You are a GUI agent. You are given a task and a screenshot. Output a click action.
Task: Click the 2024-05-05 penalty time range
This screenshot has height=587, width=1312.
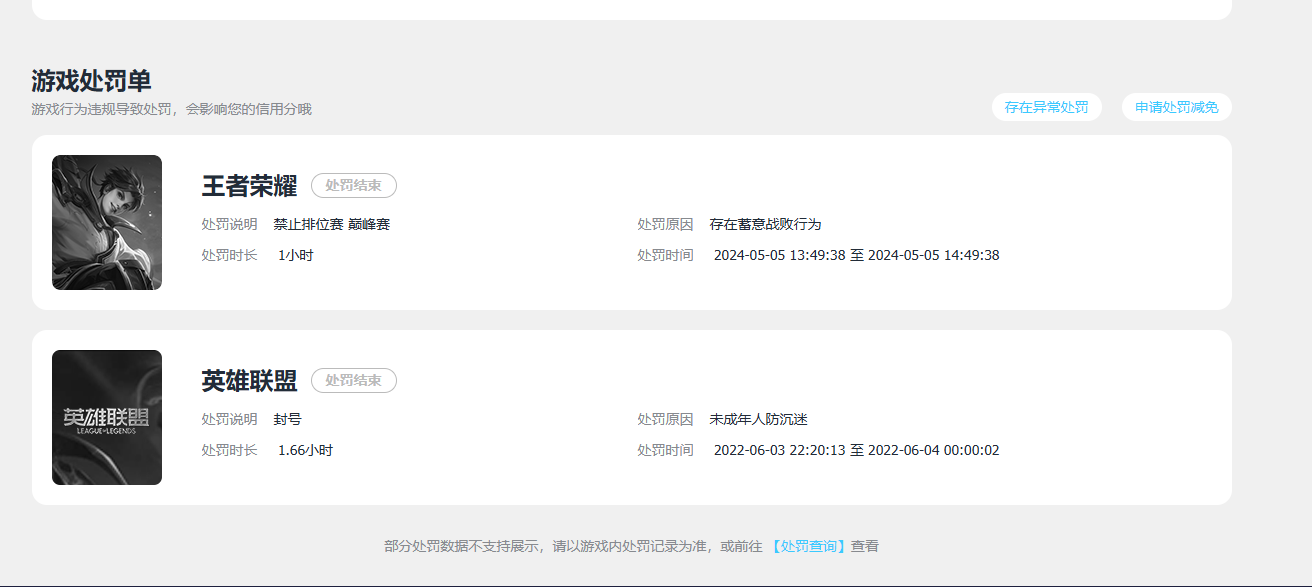(856, 255)
